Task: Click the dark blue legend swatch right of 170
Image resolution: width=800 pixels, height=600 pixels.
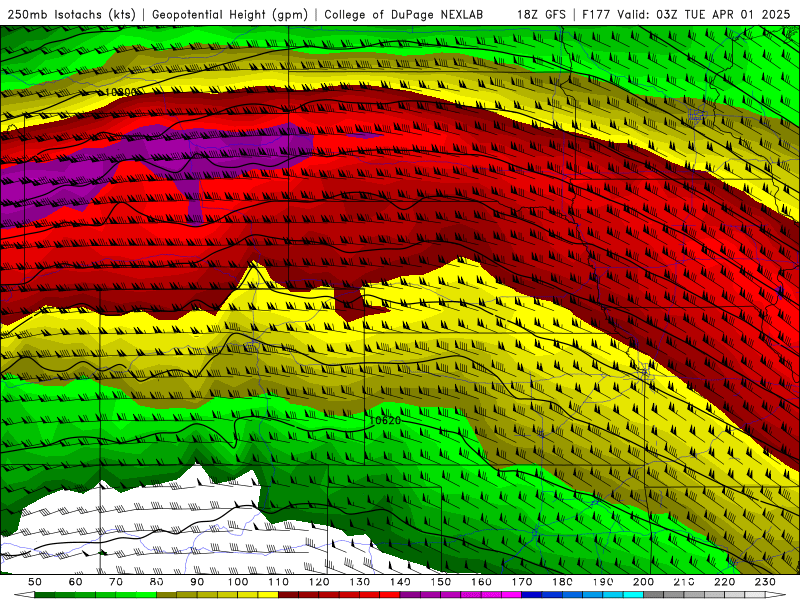Action: tap(532, 595)
